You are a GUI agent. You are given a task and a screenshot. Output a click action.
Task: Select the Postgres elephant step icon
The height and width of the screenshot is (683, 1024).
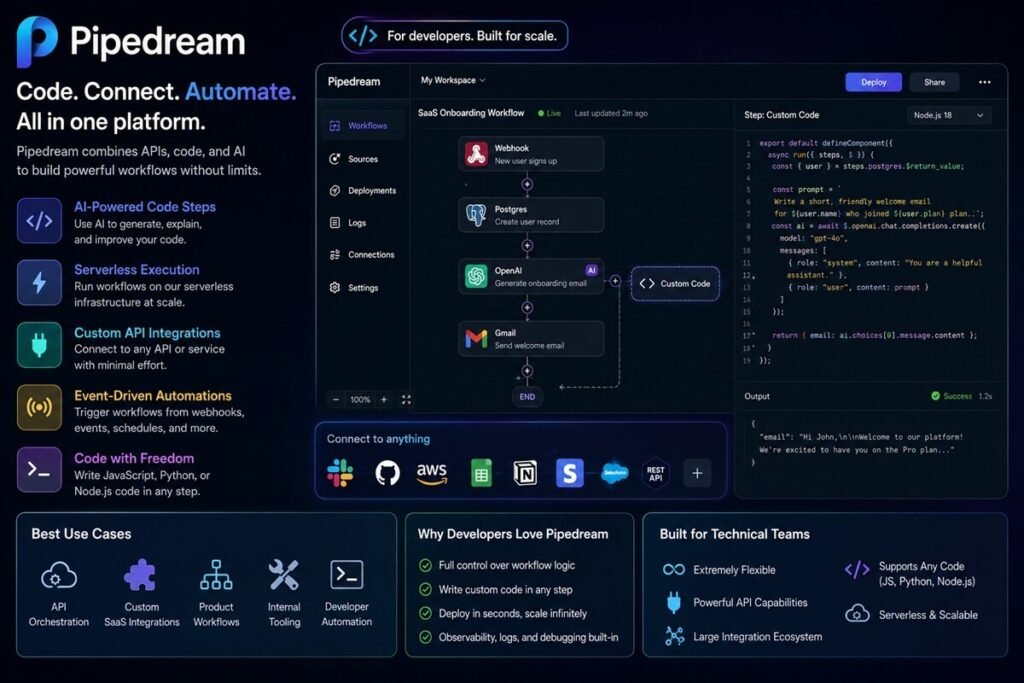(476, 215)
